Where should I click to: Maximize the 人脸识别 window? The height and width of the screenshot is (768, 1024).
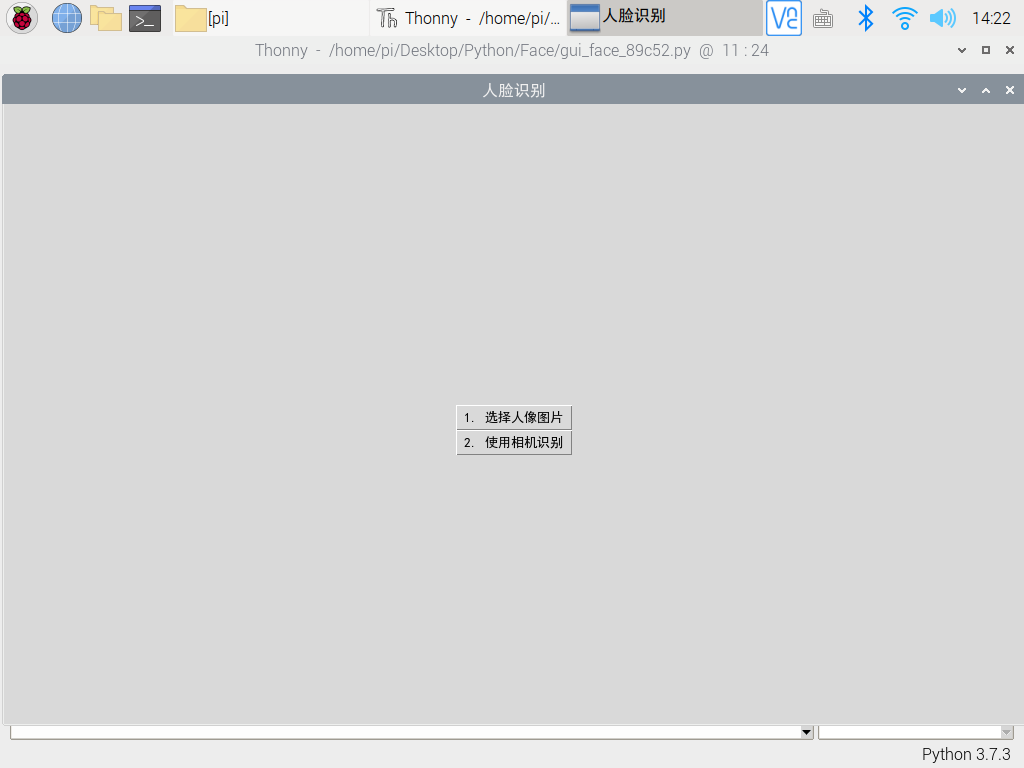(986, 90)
